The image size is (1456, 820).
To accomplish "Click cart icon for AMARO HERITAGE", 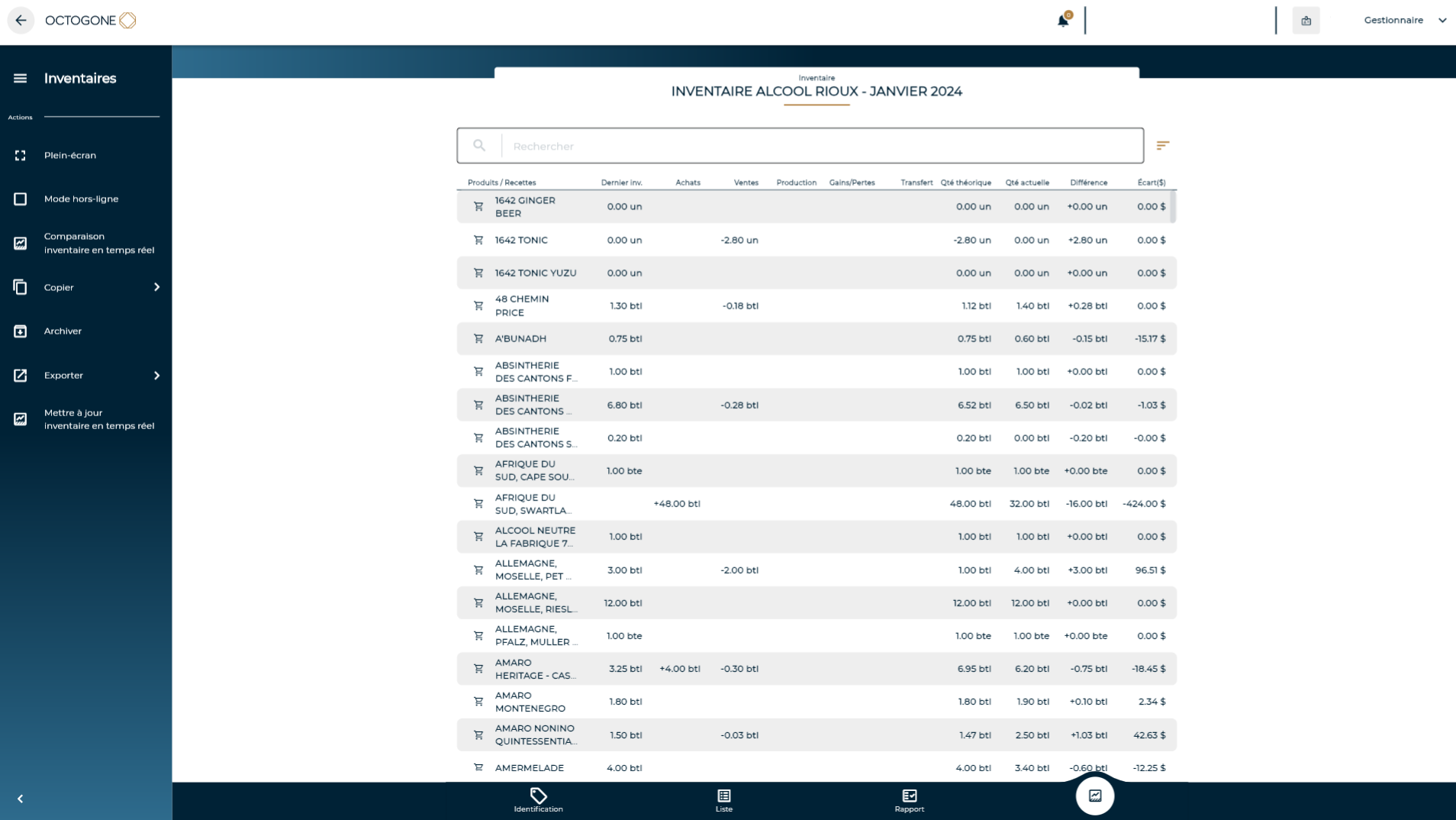I will click(478, 668).
